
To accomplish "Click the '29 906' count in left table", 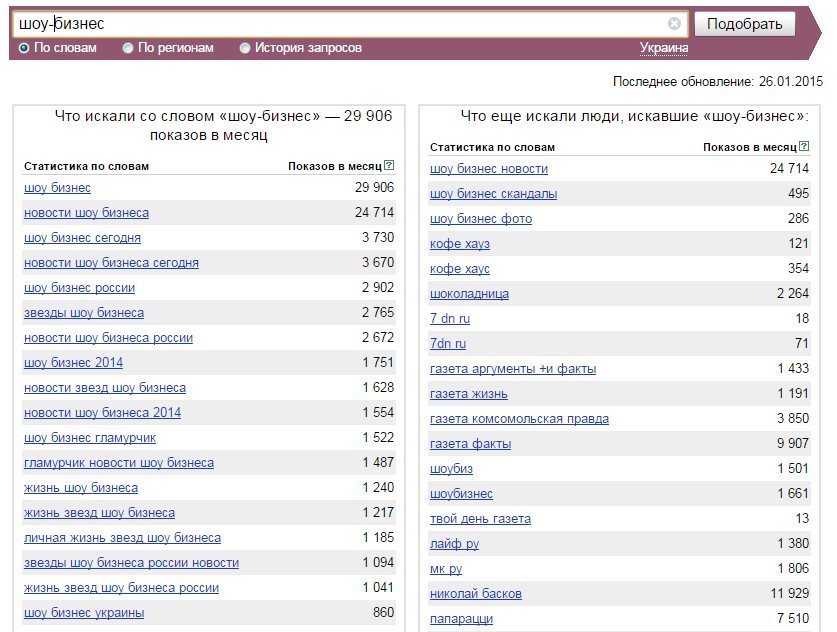I will [374, 187].
